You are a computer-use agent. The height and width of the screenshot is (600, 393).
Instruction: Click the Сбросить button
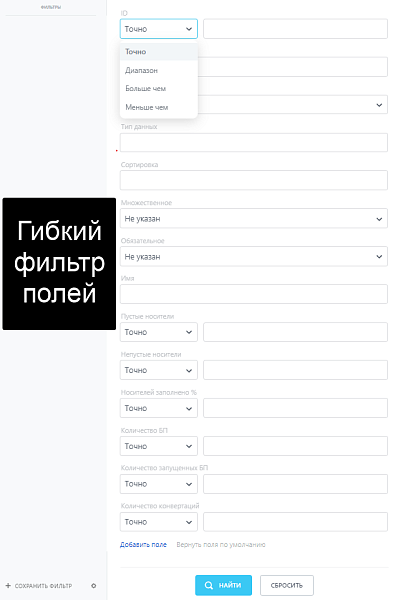point(287,585)
